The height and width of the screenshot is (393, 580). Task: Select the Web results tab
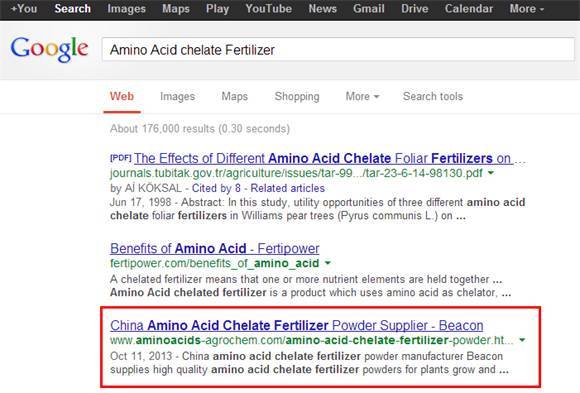tap(122, 96)
